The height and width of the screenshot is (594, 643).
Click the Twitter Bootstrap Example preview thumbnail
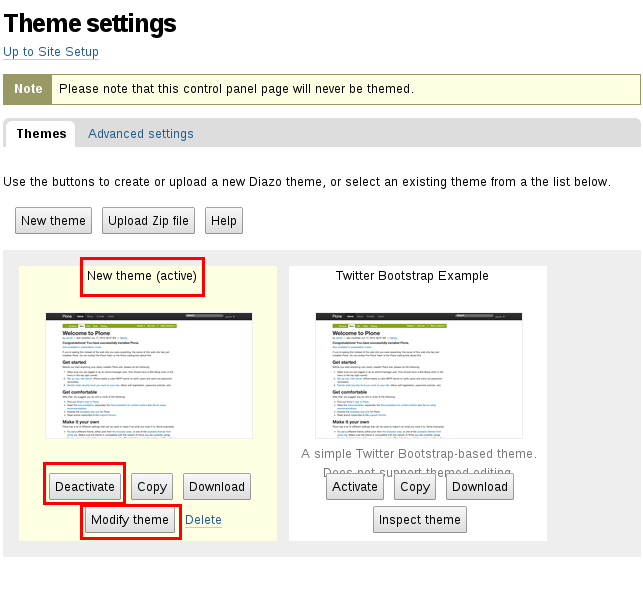click(x=418, y=374)
